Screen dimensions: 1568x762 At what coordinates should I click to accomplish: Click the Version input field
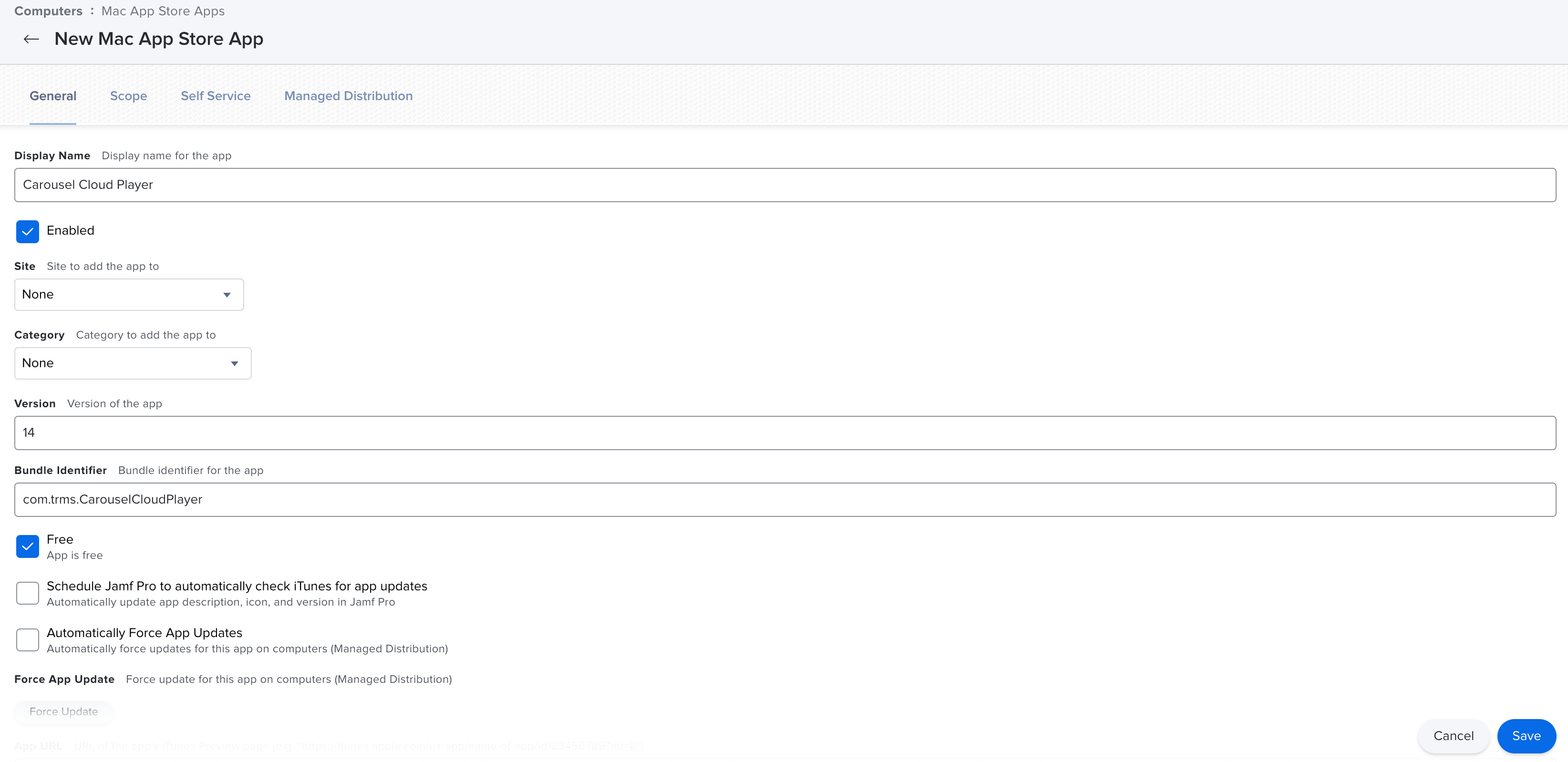point(784,432)
